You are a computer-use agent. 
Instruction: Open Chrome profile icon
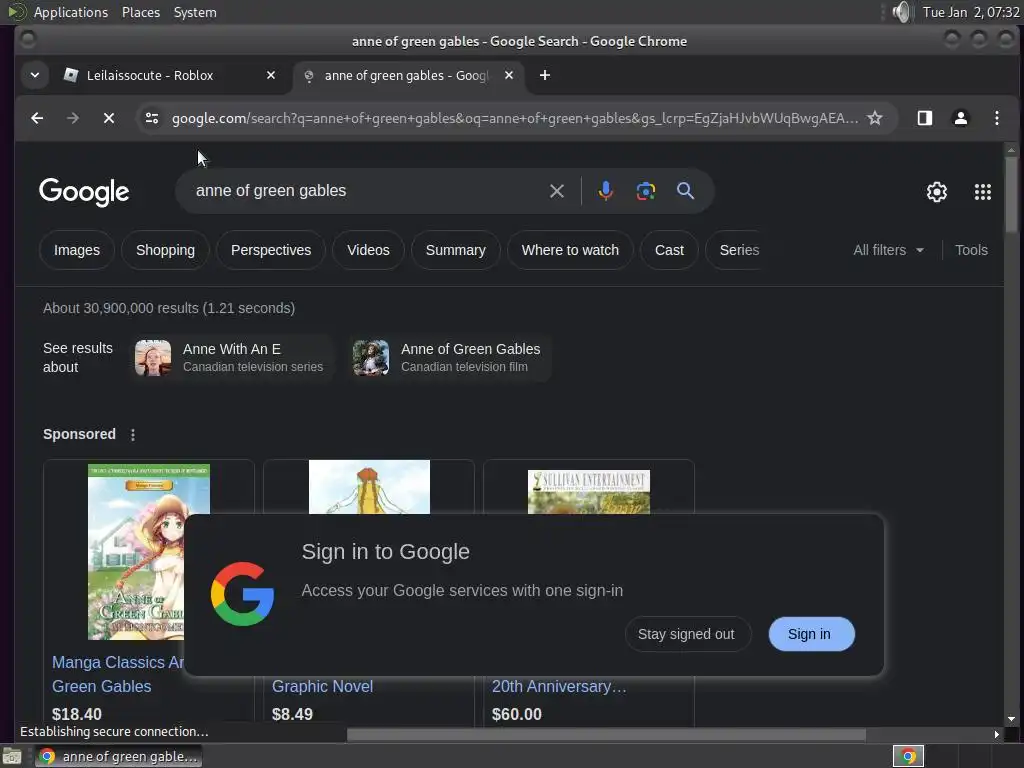[961, 118]
